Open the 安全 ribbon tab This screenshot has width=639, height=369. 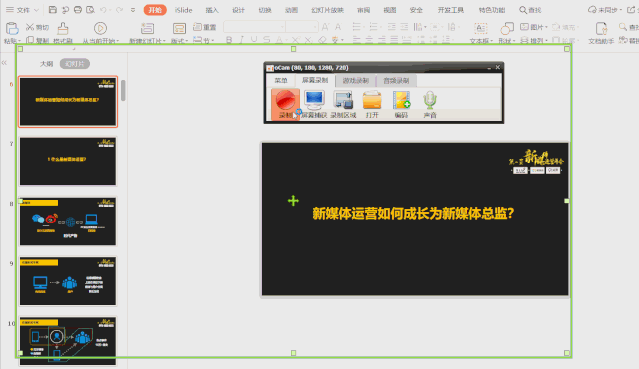click(x=416, y=10)
